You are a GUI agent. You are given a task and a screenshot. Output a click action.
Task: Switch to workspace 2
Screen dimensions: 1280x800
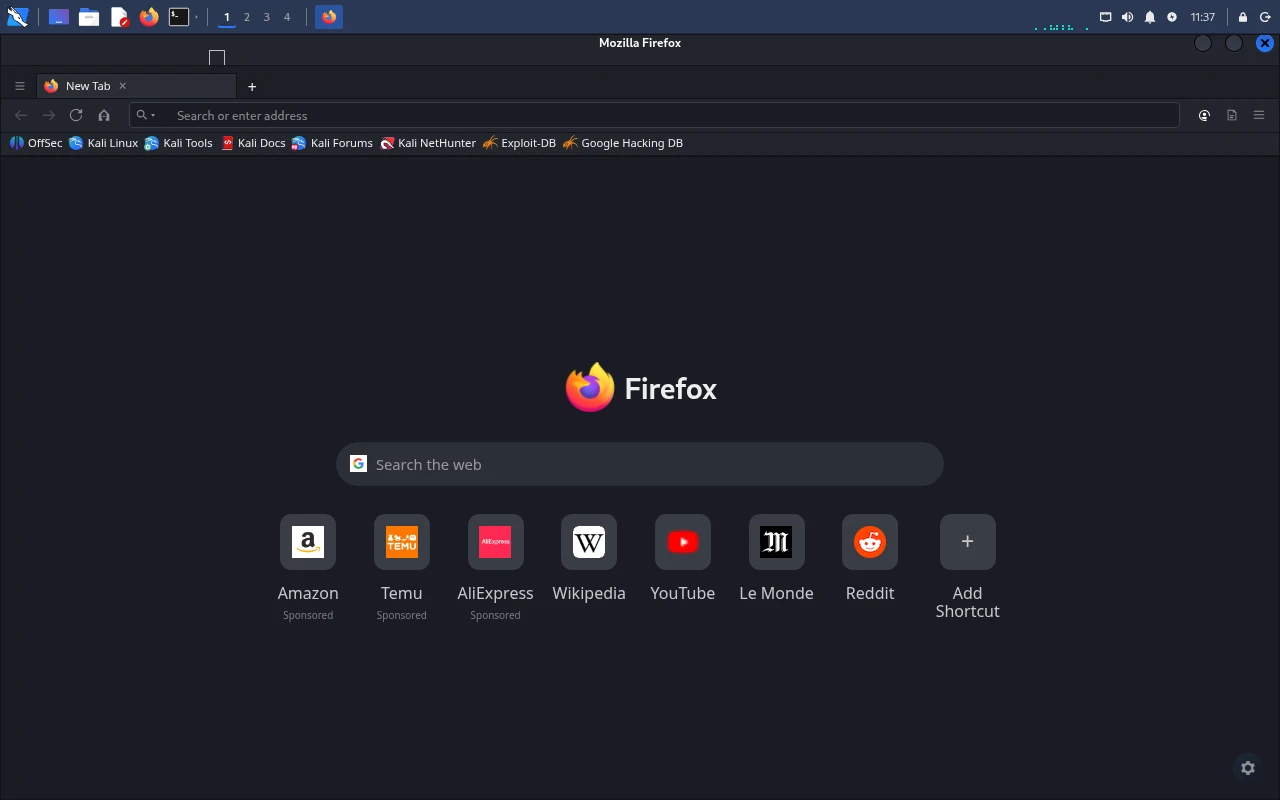tap(247, 17)
